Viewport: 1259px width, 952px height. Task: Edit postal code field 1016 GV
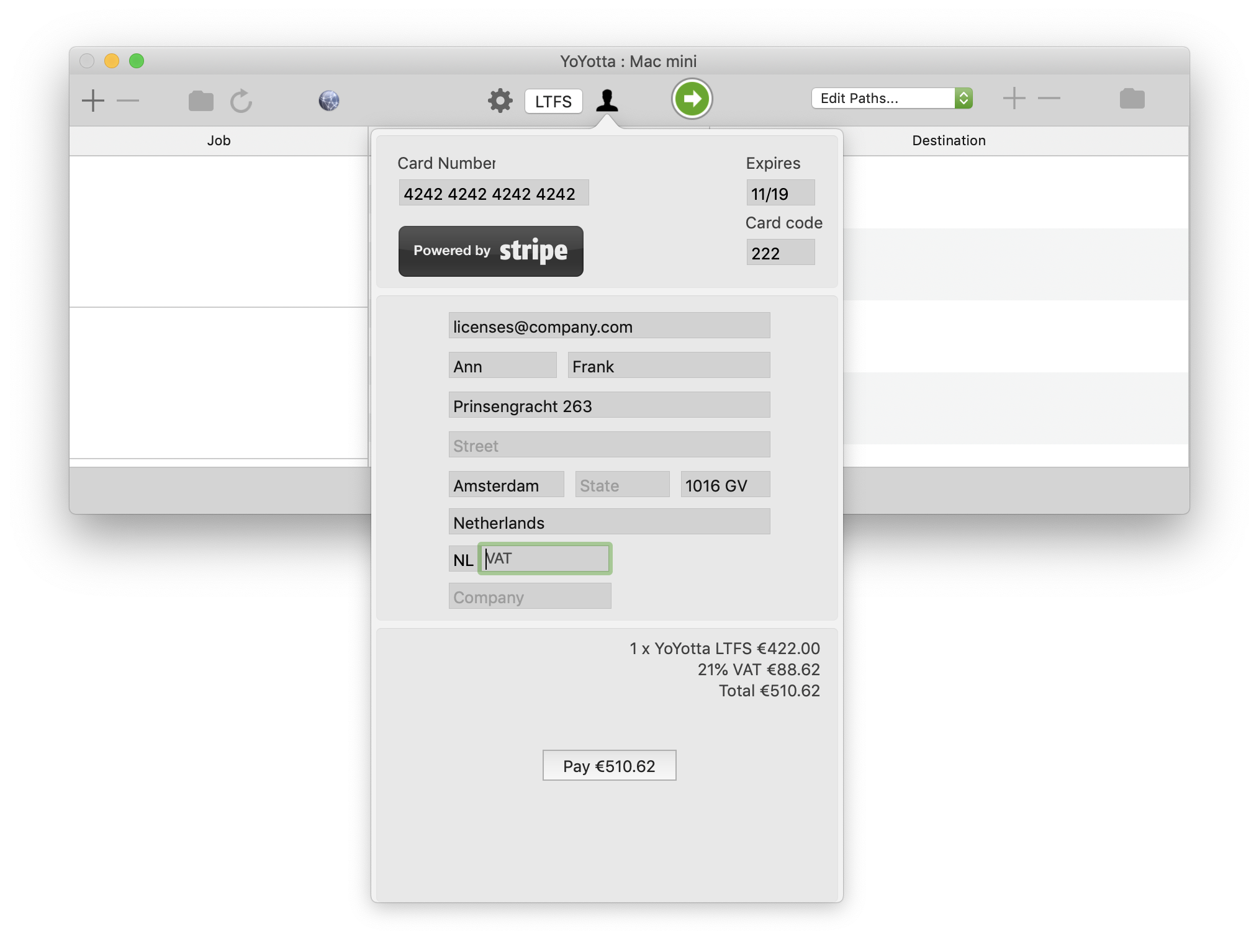pyautogui.click(x=725, y=485)
